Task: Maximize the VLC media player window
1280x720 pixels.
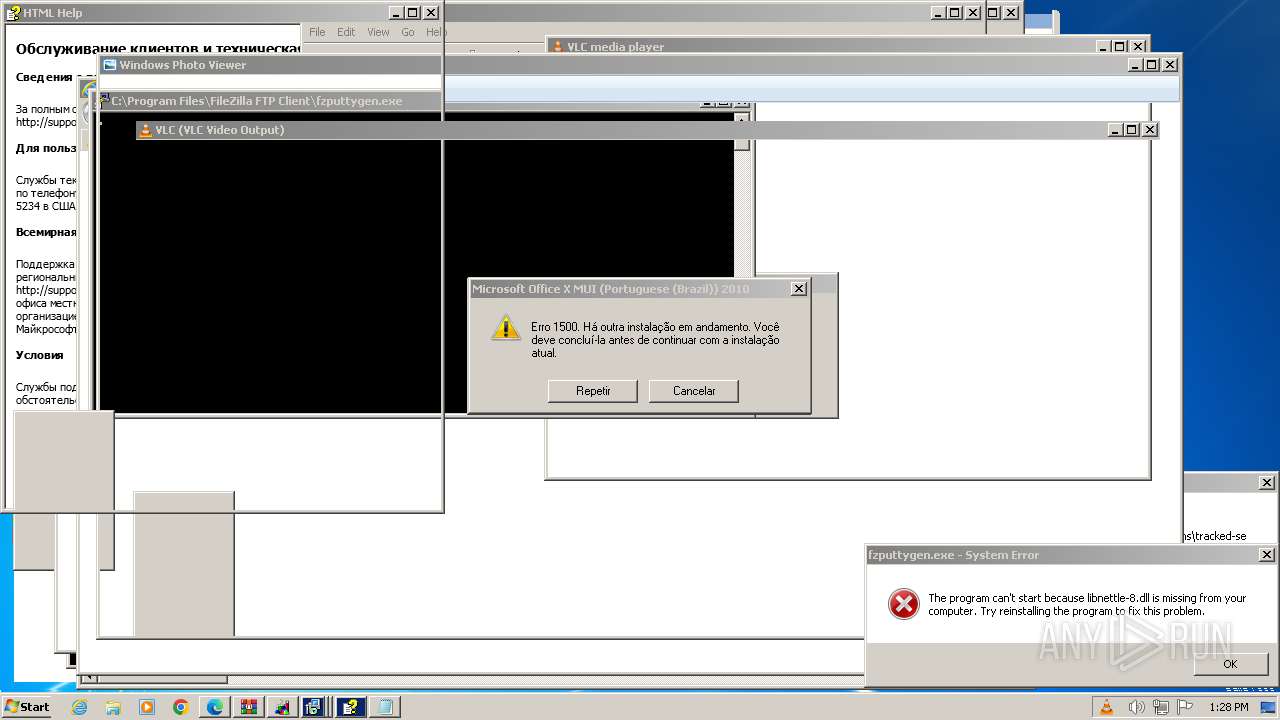Action: [1120, 47]
